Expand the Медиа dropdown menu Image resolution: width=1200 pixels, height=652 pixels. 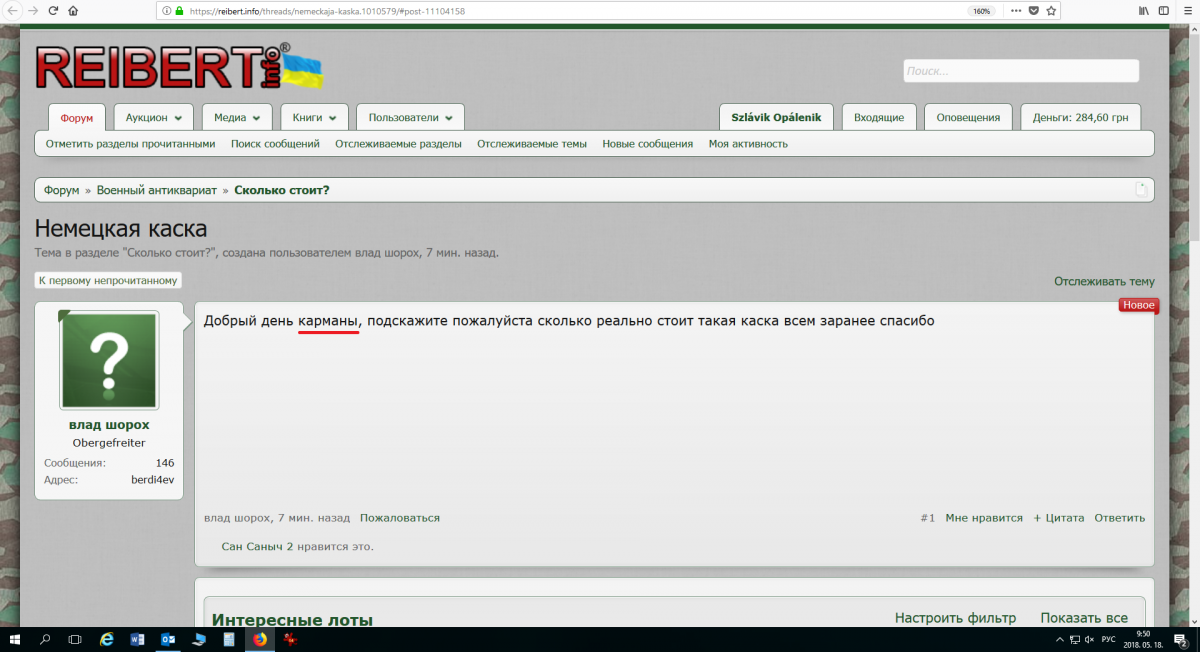point(237,117)
